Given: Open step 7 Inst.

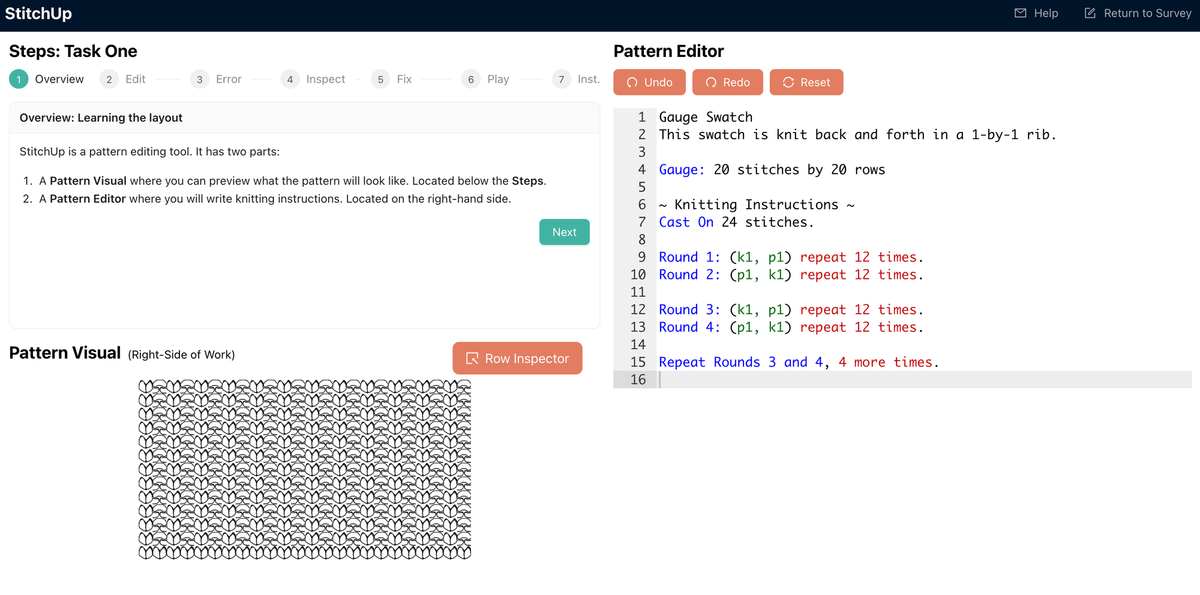Looking at the screenshot, I should (x=577, y=79).
